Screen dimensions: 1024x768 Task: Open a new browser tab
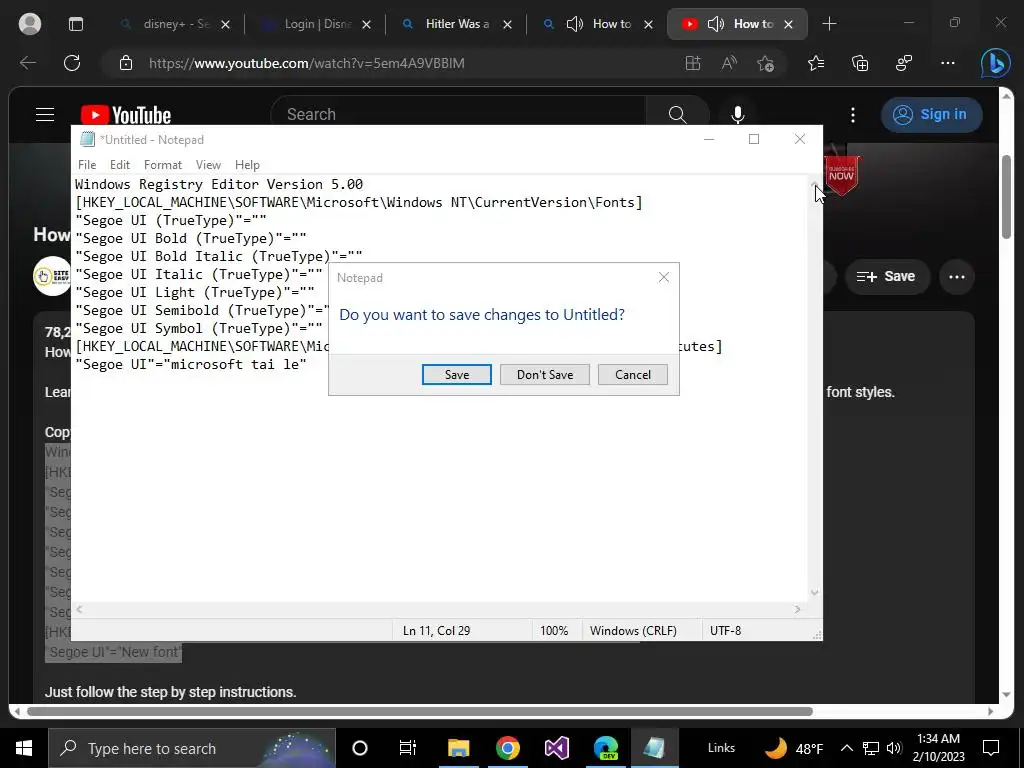click(829, 24)
